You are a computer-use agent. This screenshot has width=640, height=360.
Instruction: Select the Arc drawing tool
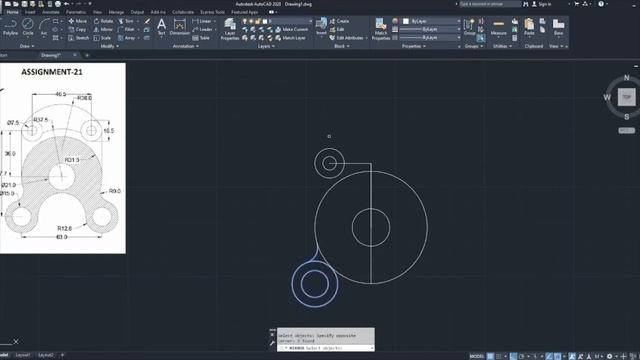[x=44, y=28]
